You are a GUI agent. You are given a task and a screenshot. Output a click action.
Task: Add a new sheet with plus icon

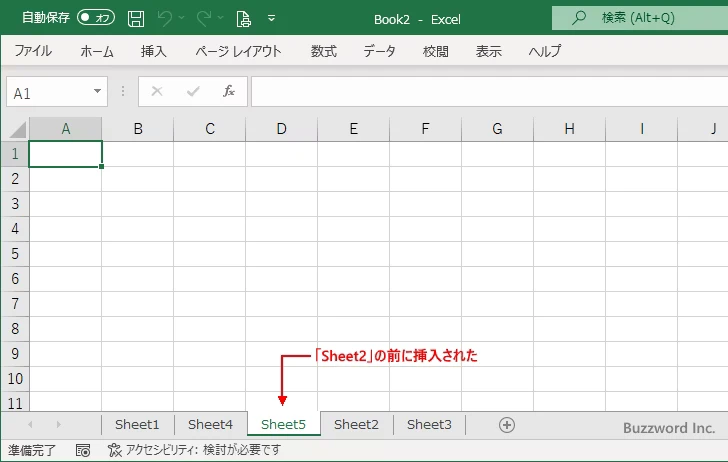point(507,424)
